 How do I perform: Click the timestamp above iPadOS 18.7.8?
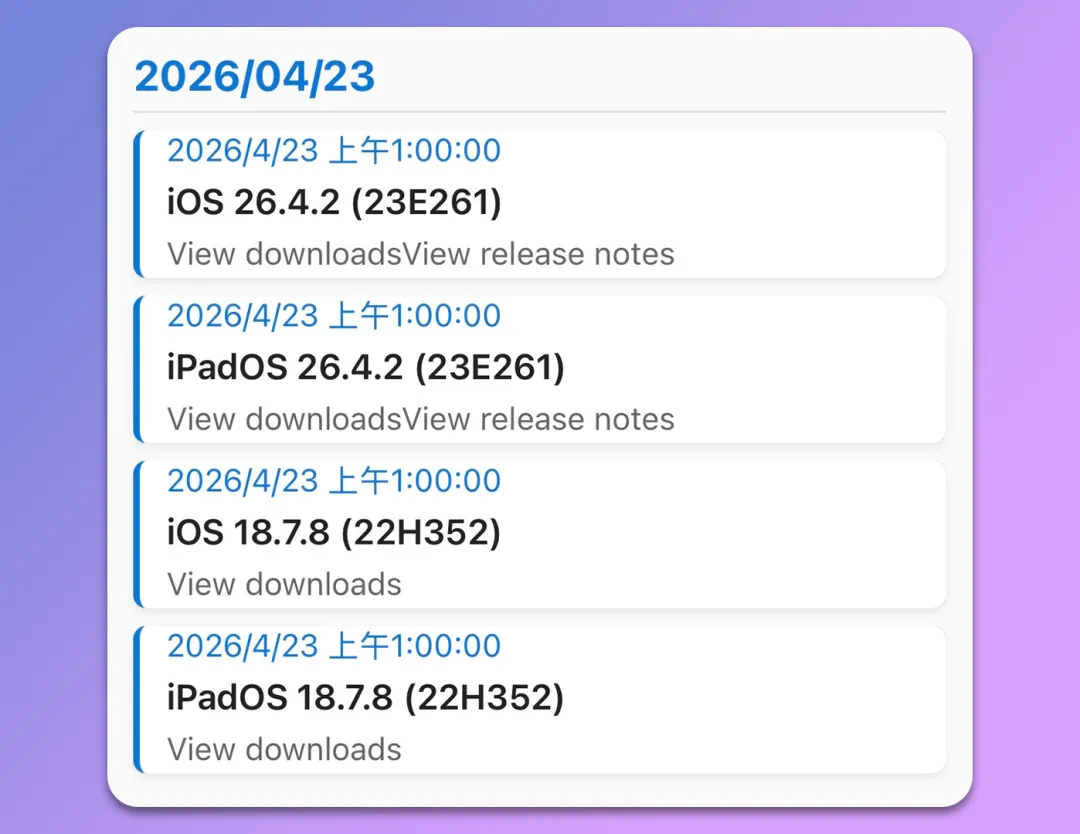point(334,646)
